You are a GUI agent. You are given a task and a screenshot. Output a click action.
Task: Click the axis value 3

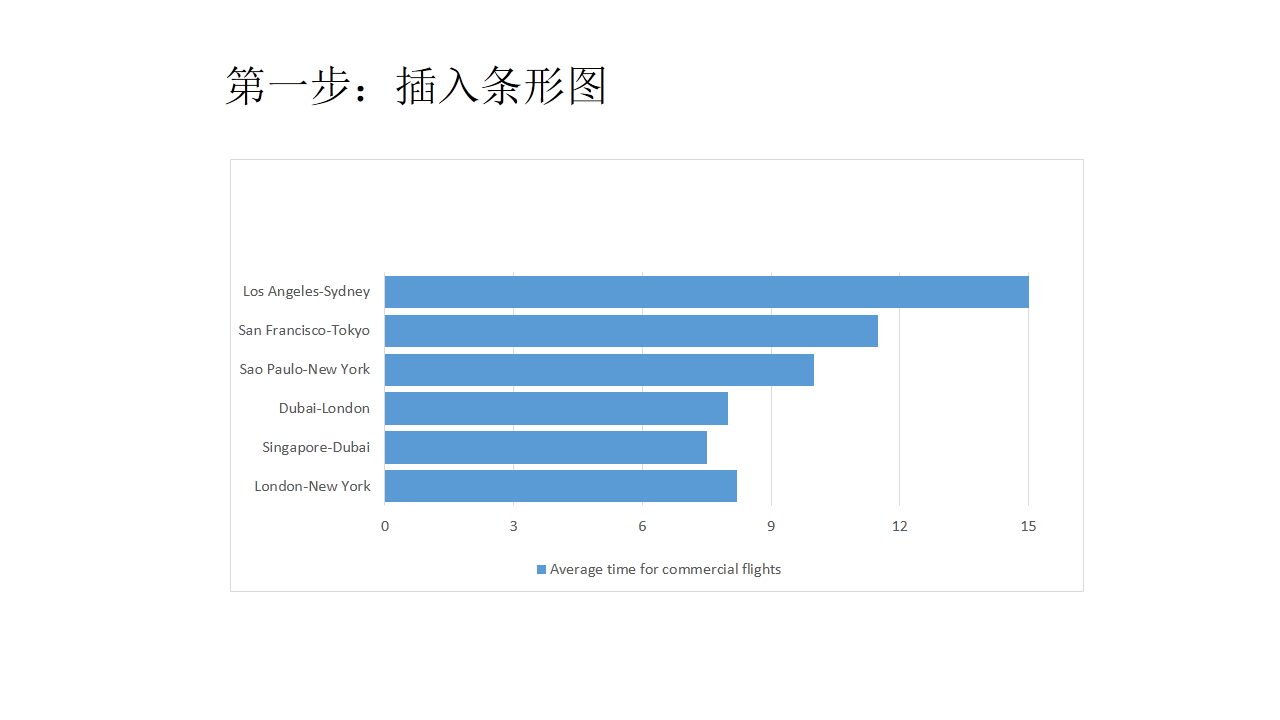tap(514, 526)
